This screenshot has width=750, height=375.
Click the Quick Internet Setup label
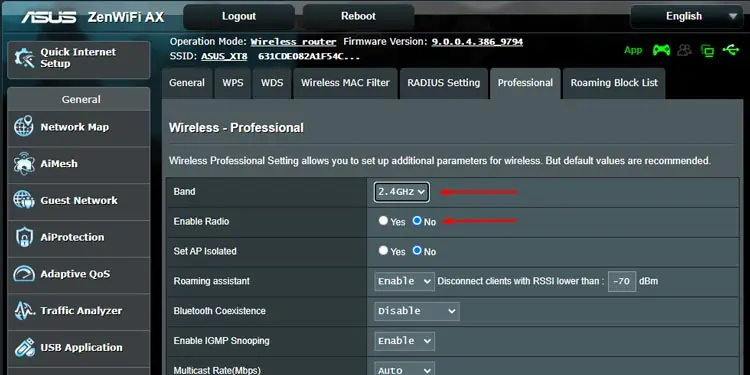point(78,58)
